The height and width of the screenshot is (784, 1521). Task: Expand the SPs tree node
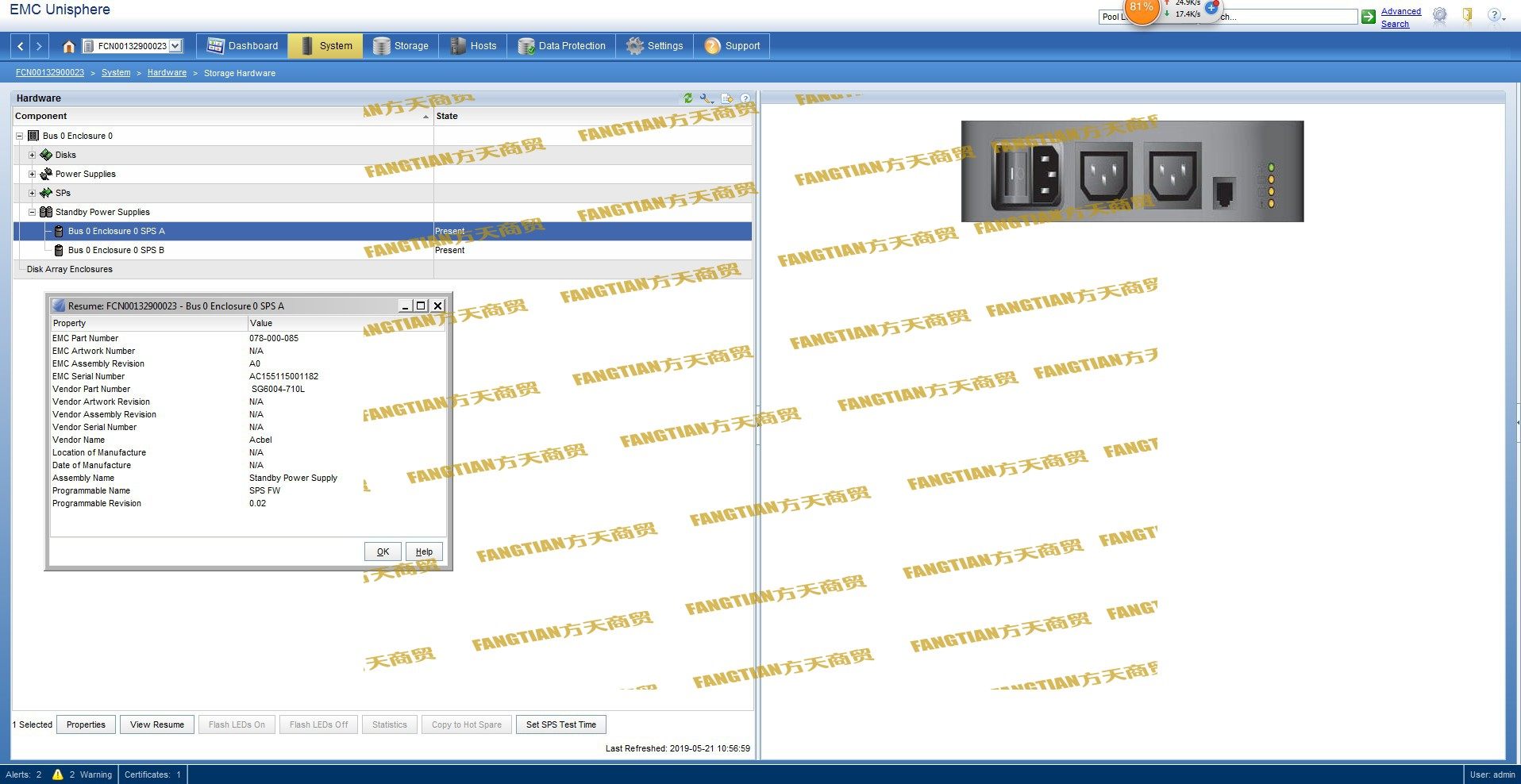[33, 193]
